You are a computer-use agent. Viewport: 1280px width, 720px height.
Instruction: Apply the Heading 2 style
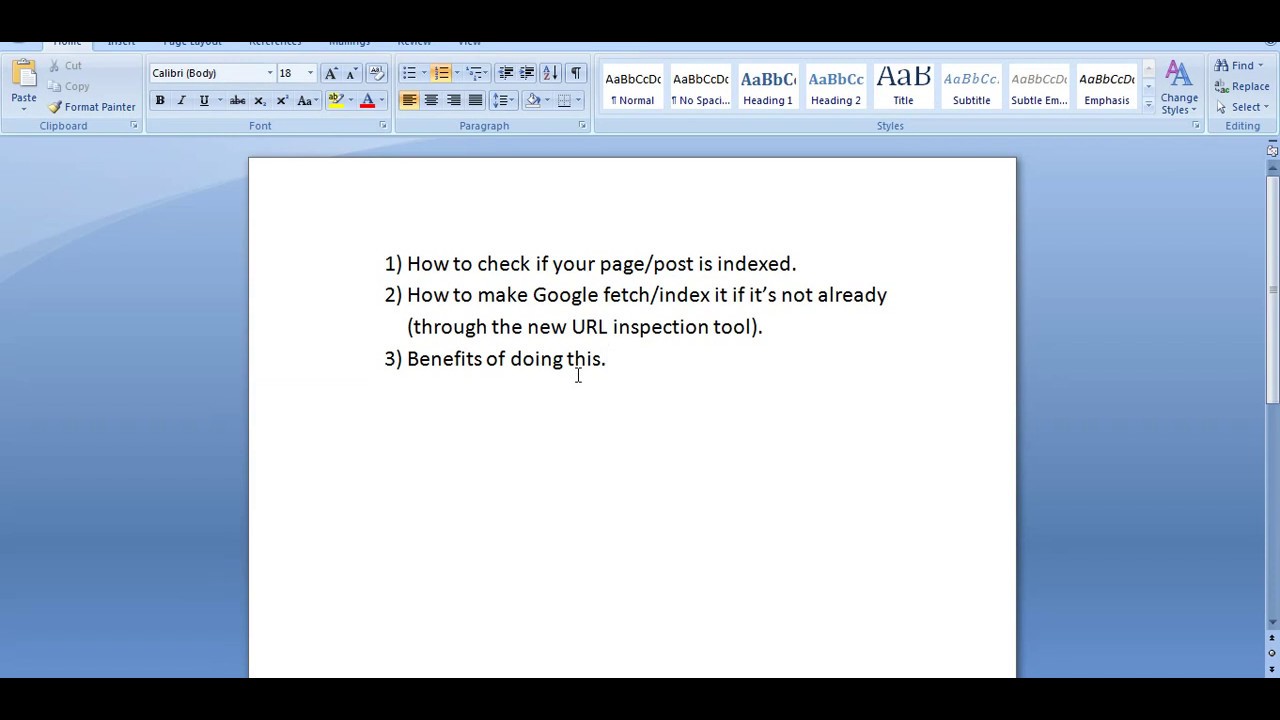coord(836,87)
